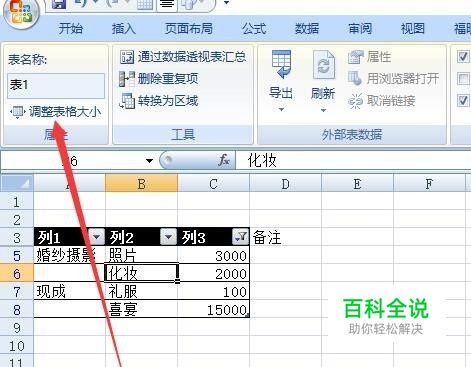This screenshot has width=471, height=367.
Task: Toggle the second unchecked style options checkbox
Action: click(463, 79)
